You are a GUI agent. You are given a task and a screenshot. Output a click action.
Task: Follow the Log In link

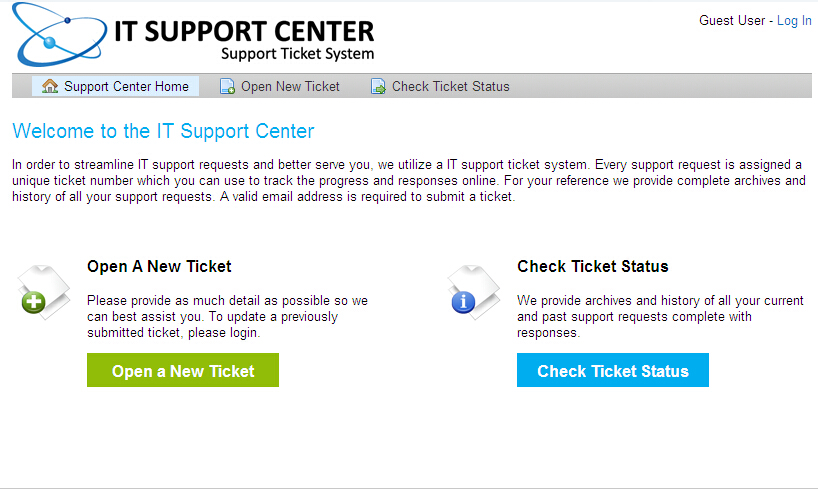click(794, 20)
